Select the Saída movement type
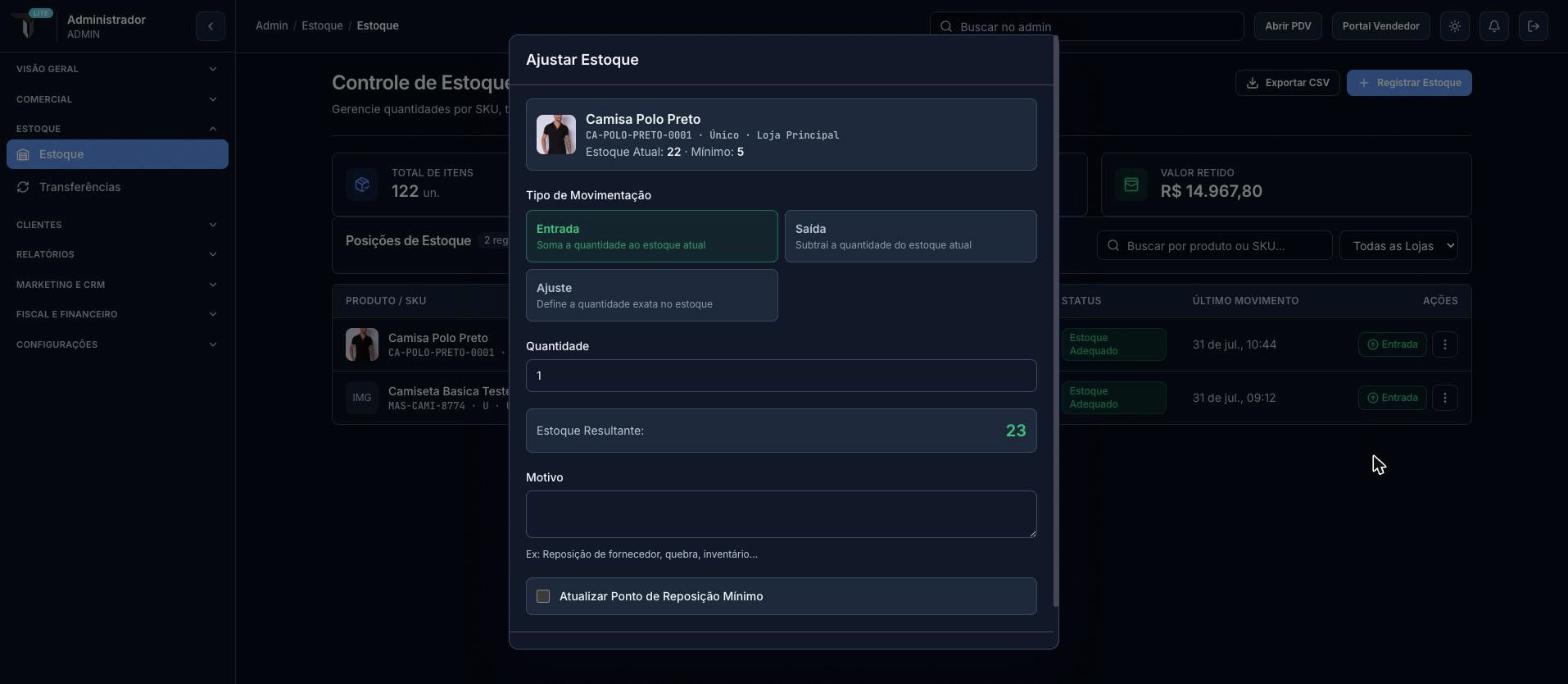The image size is (1568, 684). click(910, 236)
